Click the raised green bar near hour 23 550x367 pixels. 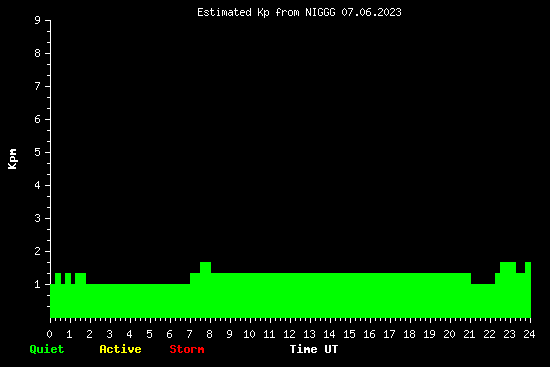point(508,267)
